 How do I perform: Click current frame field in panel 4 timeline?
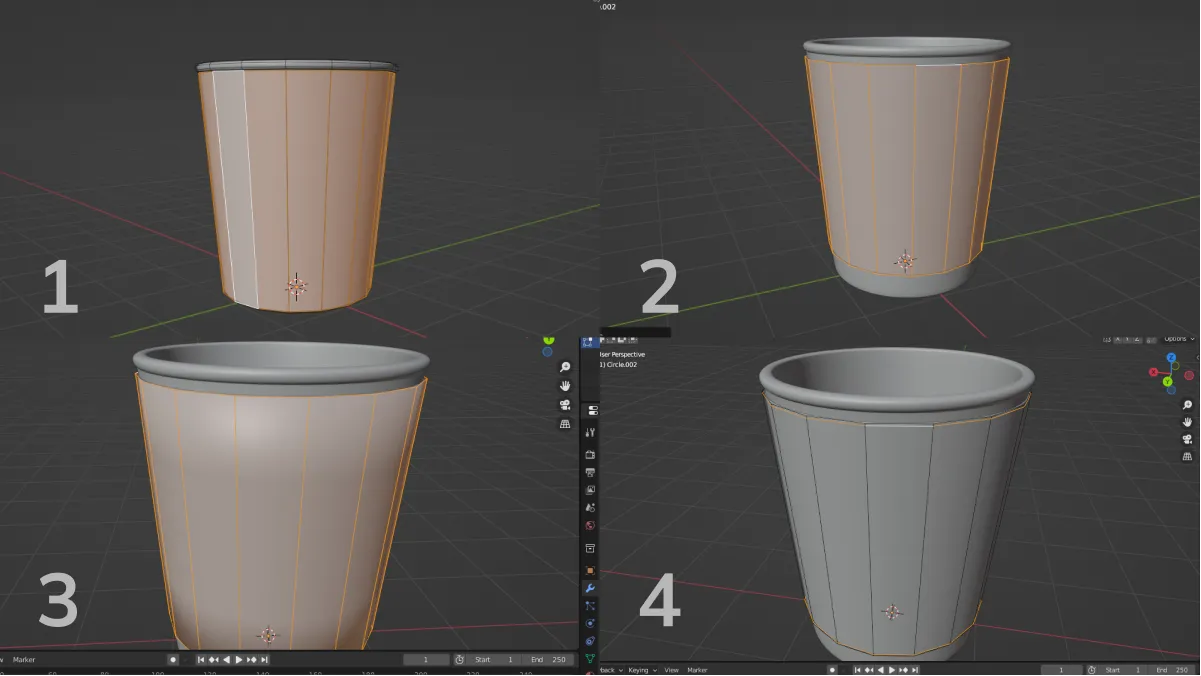click(x=1062, y=670)
